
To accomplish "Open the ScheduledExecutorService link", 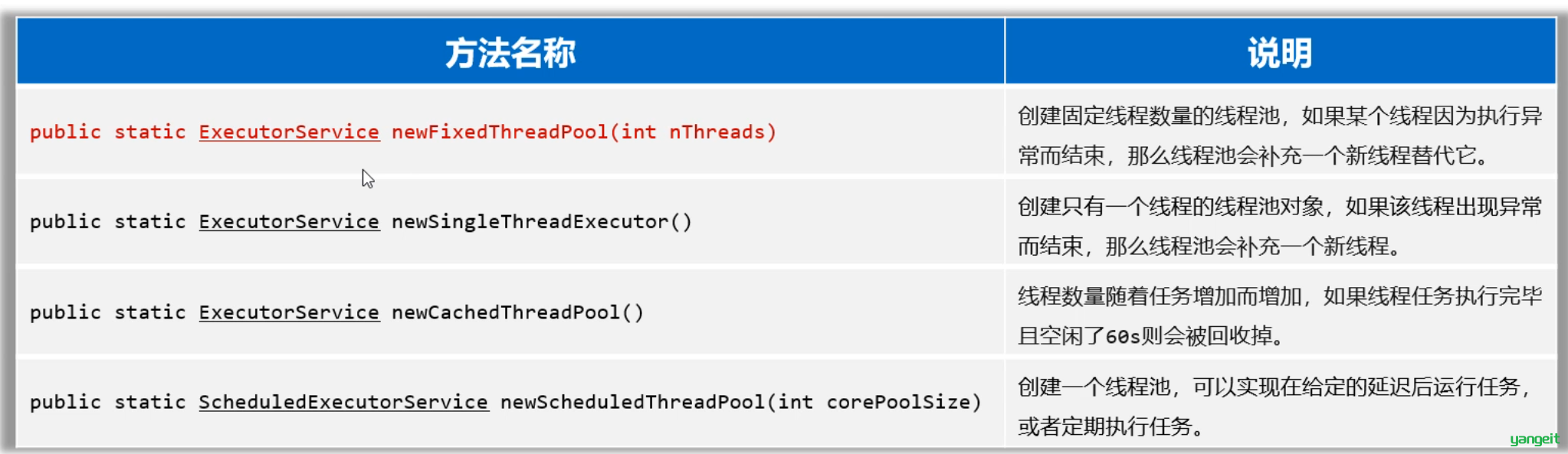I will tap(343, 403).
